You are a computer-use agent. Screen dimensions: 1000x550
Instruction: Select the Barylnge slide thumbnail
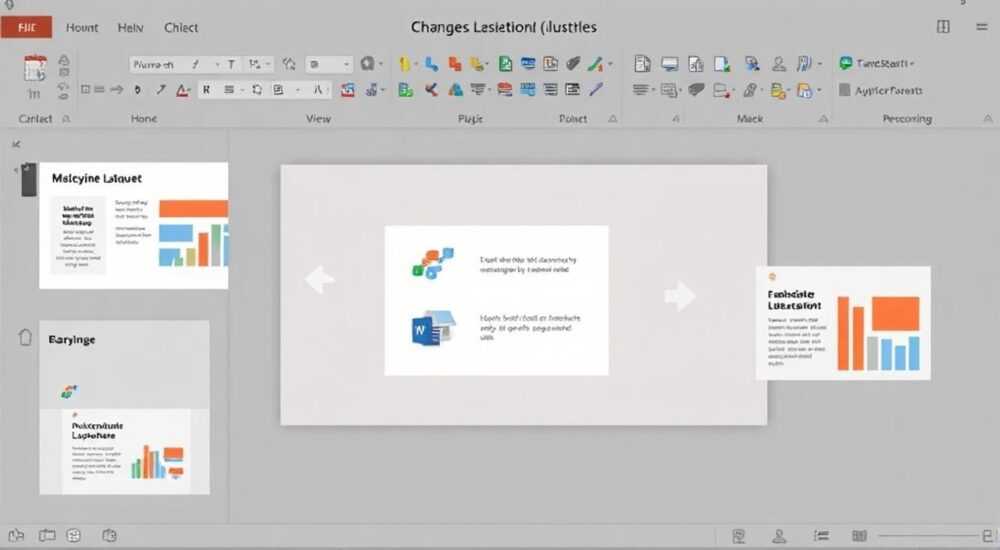pos(124,407)
